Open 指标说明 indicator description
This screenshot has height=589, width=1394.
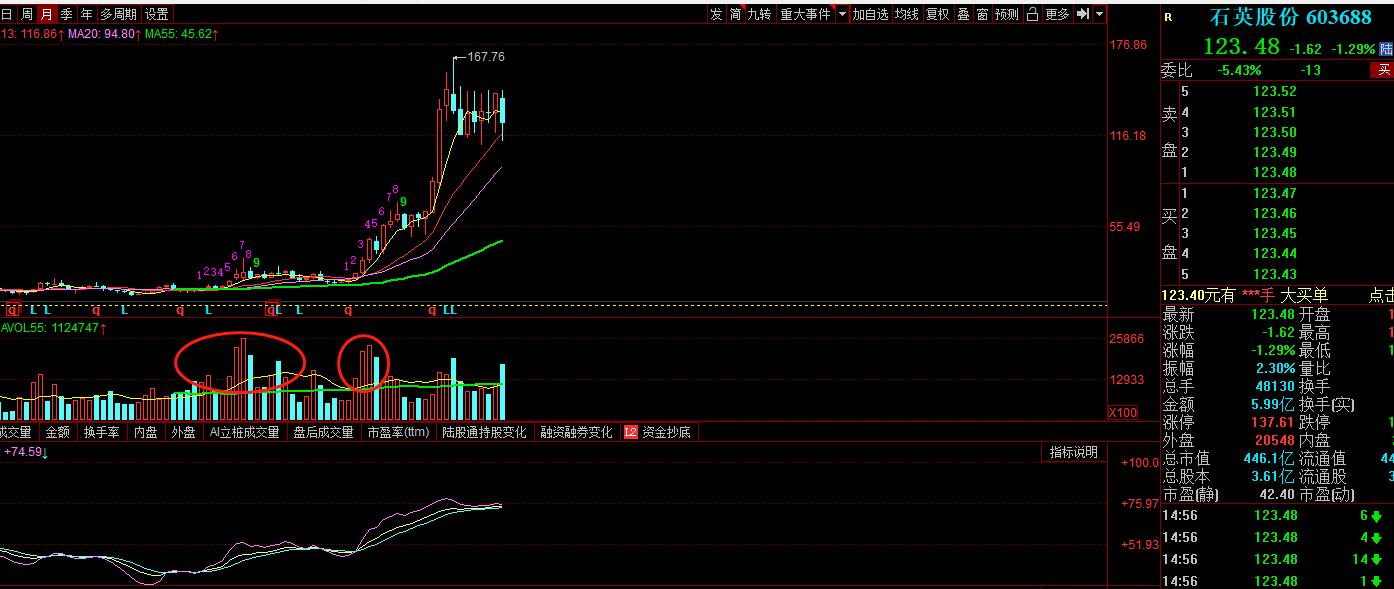pos(1073,452)
